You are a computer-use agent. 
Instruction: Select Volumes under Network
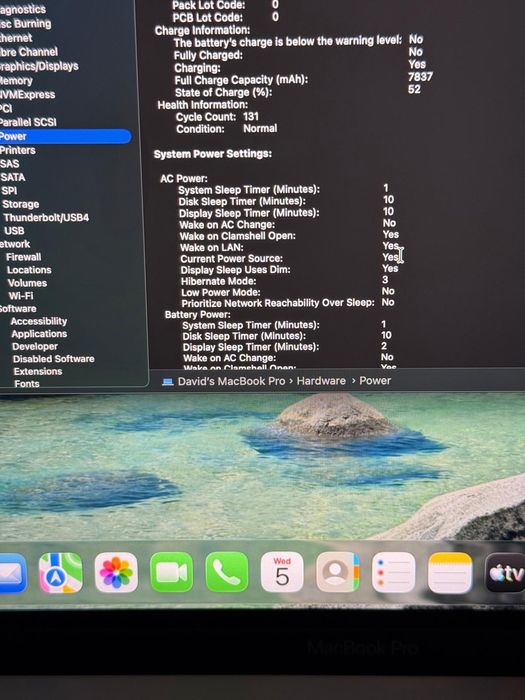pos(27,283)
